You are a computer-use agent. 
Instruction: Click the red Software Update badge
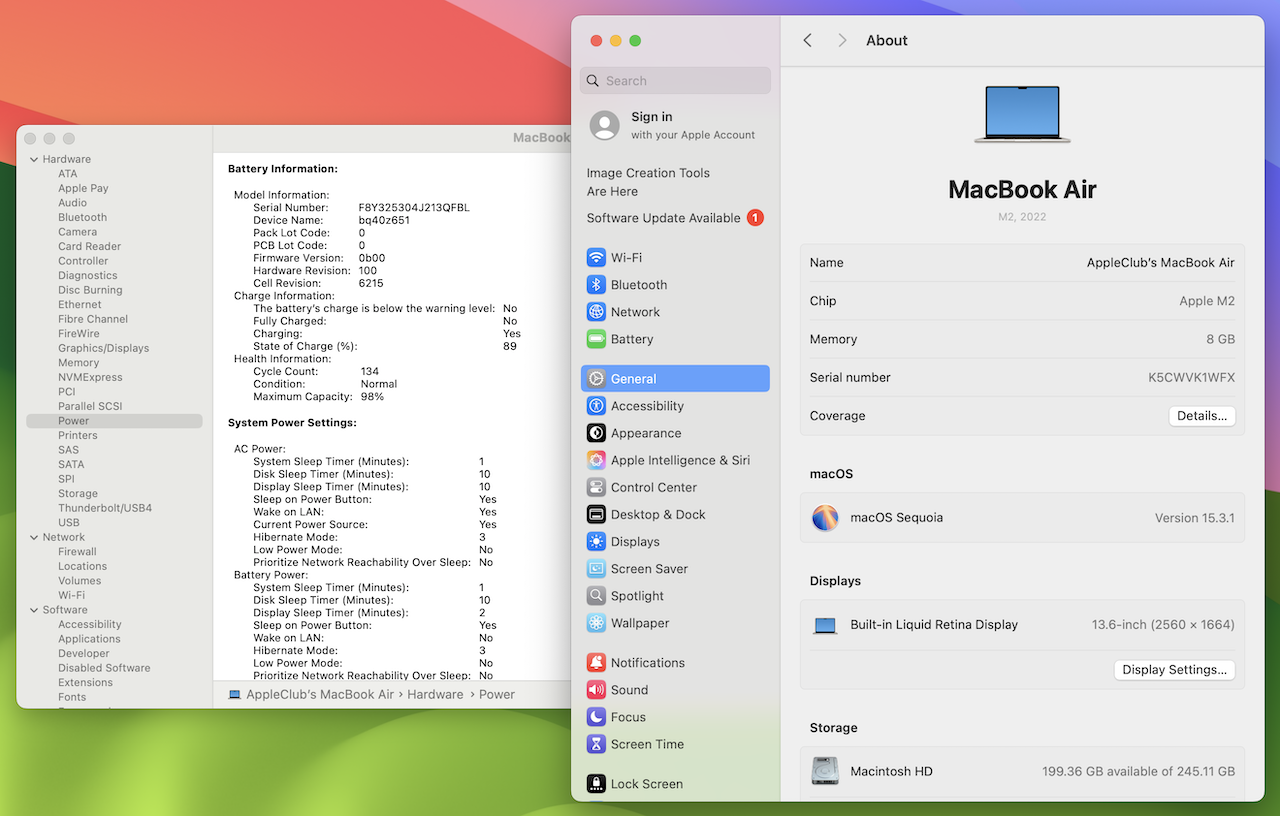coord(755,218)
